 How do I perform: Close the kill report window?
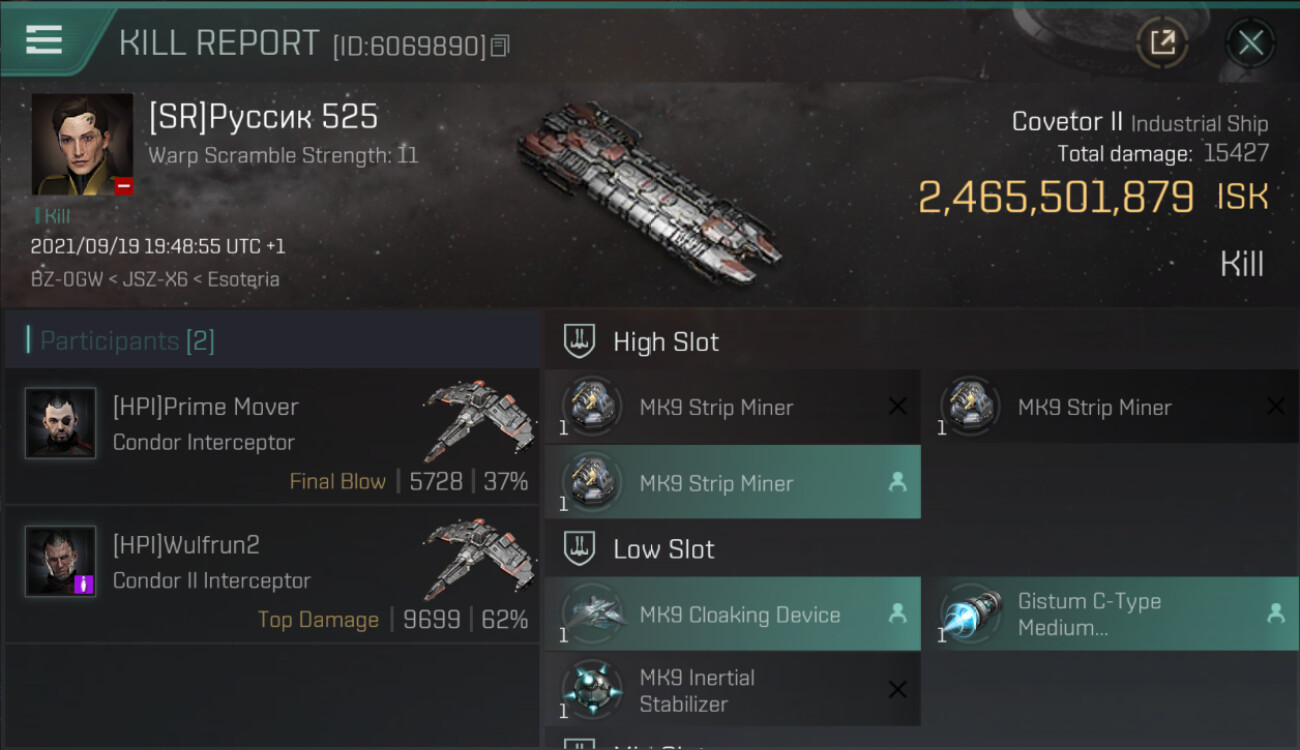1250,43
